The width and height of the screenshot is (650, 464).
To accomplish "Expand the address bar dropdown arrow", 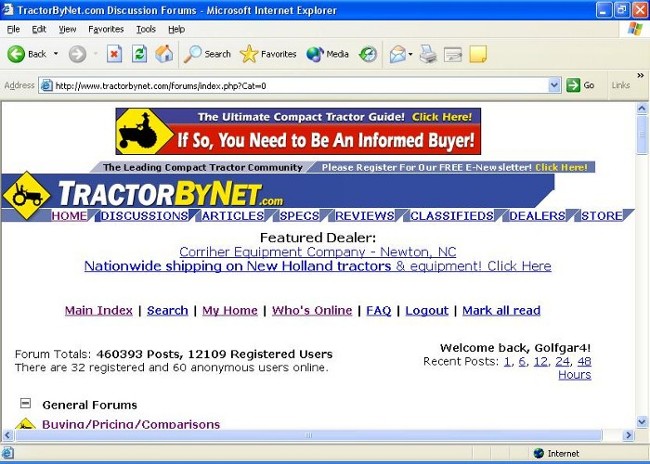I will (x=554, y=85).
